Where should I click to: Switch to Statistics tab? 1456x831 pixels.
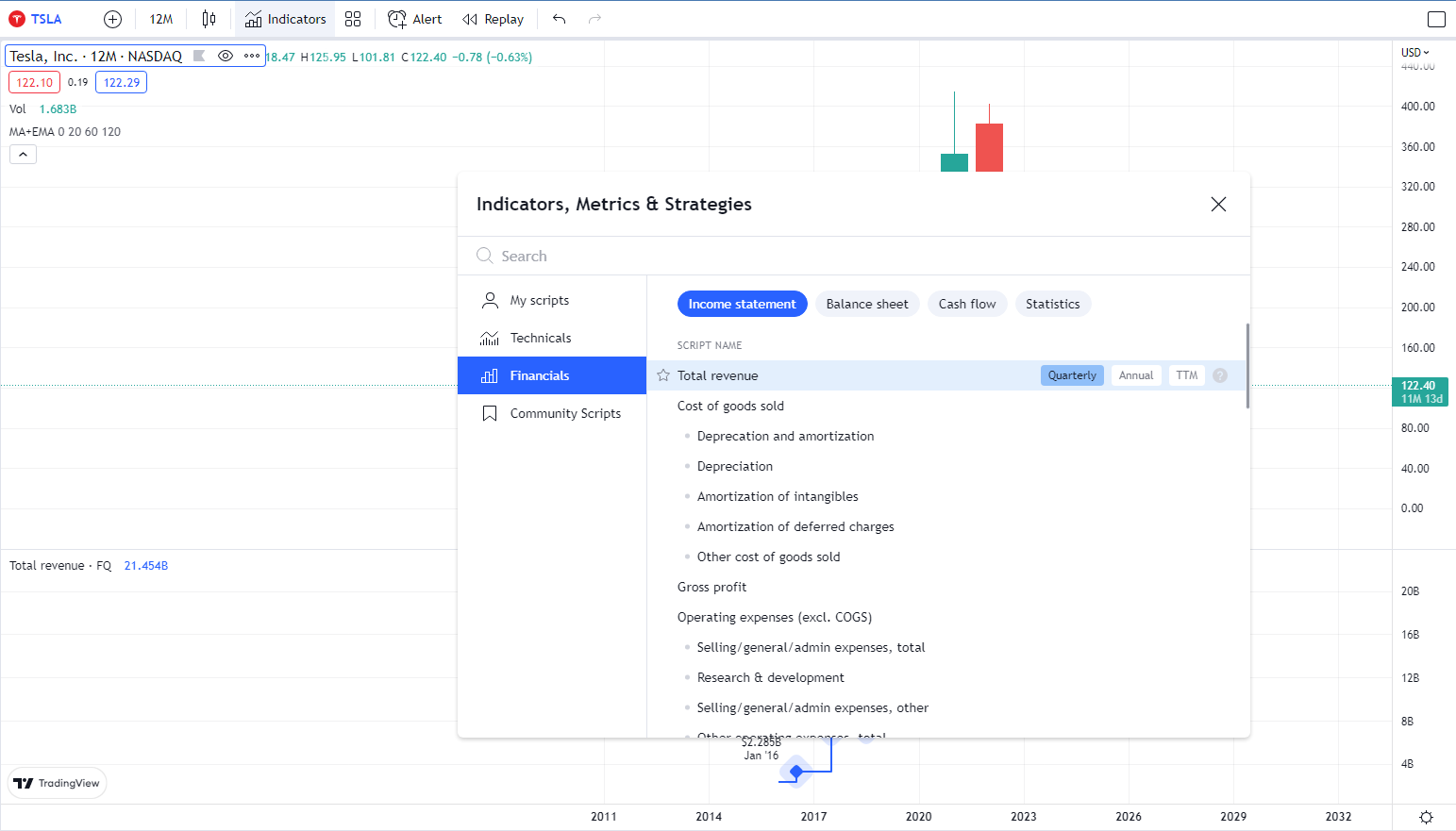pos(1053,304)
